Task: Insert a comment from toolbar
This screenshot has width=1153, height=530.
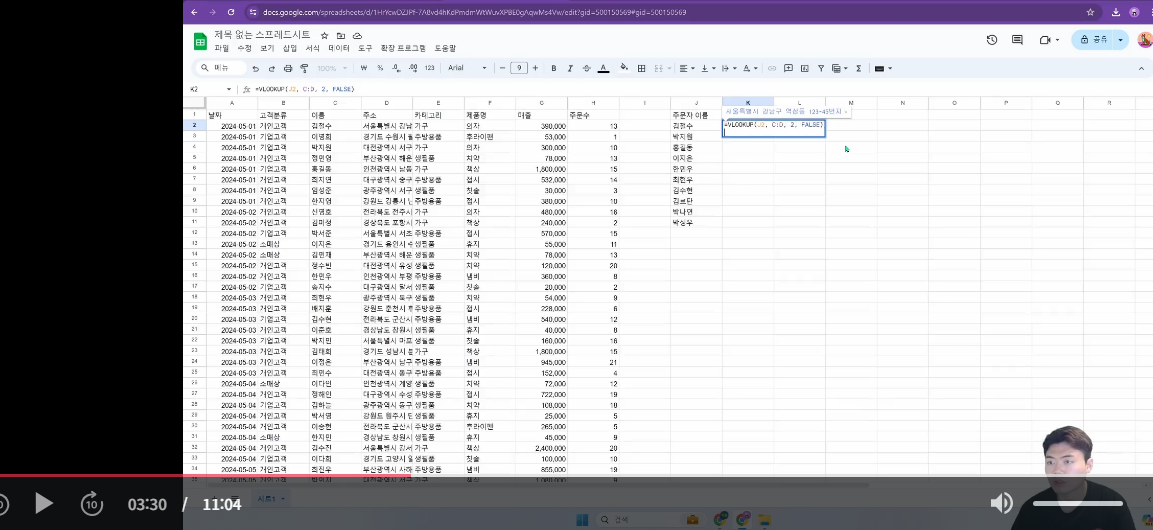Action: (x=788, y=68)
